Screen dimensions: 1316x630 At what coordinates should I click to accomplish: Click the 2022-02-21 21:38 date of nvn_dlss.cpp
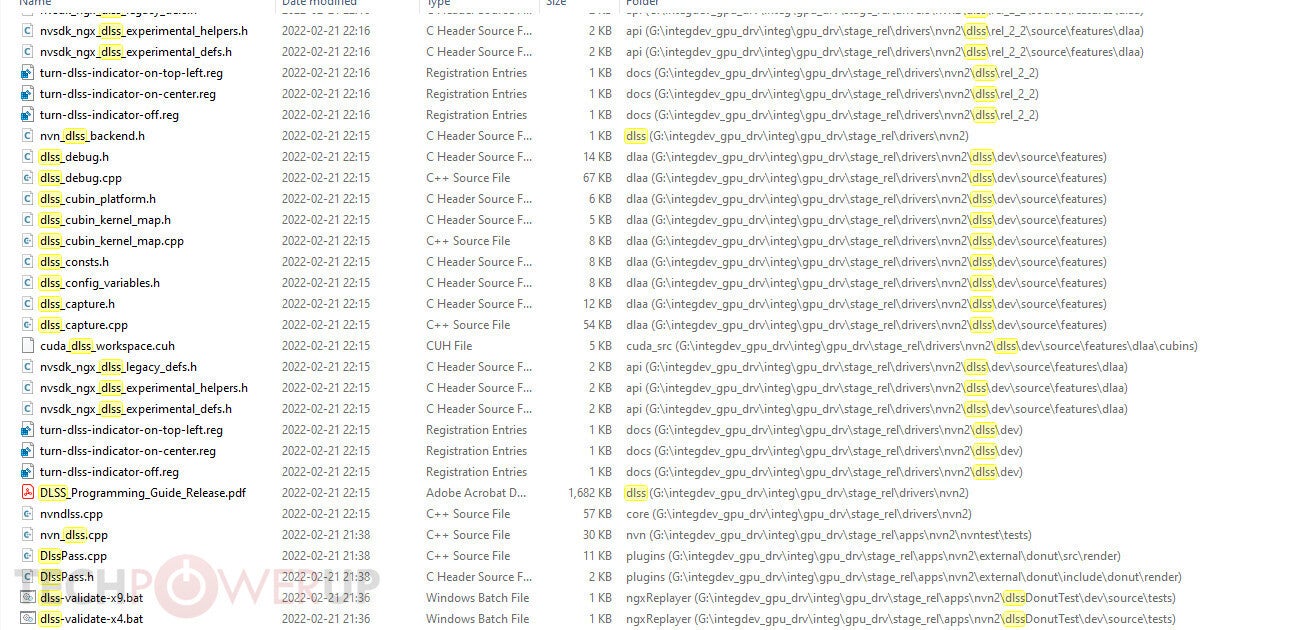pos(325,535)
